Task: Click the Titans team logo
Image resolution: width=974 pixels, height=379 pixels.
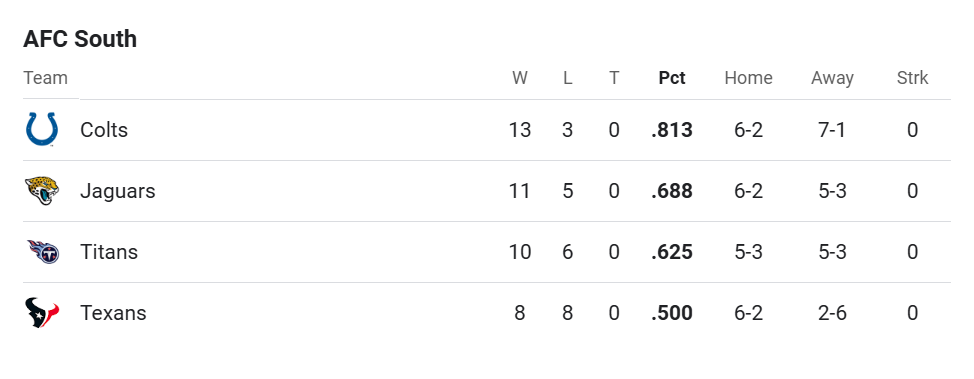Action: [x=43, y=252]
